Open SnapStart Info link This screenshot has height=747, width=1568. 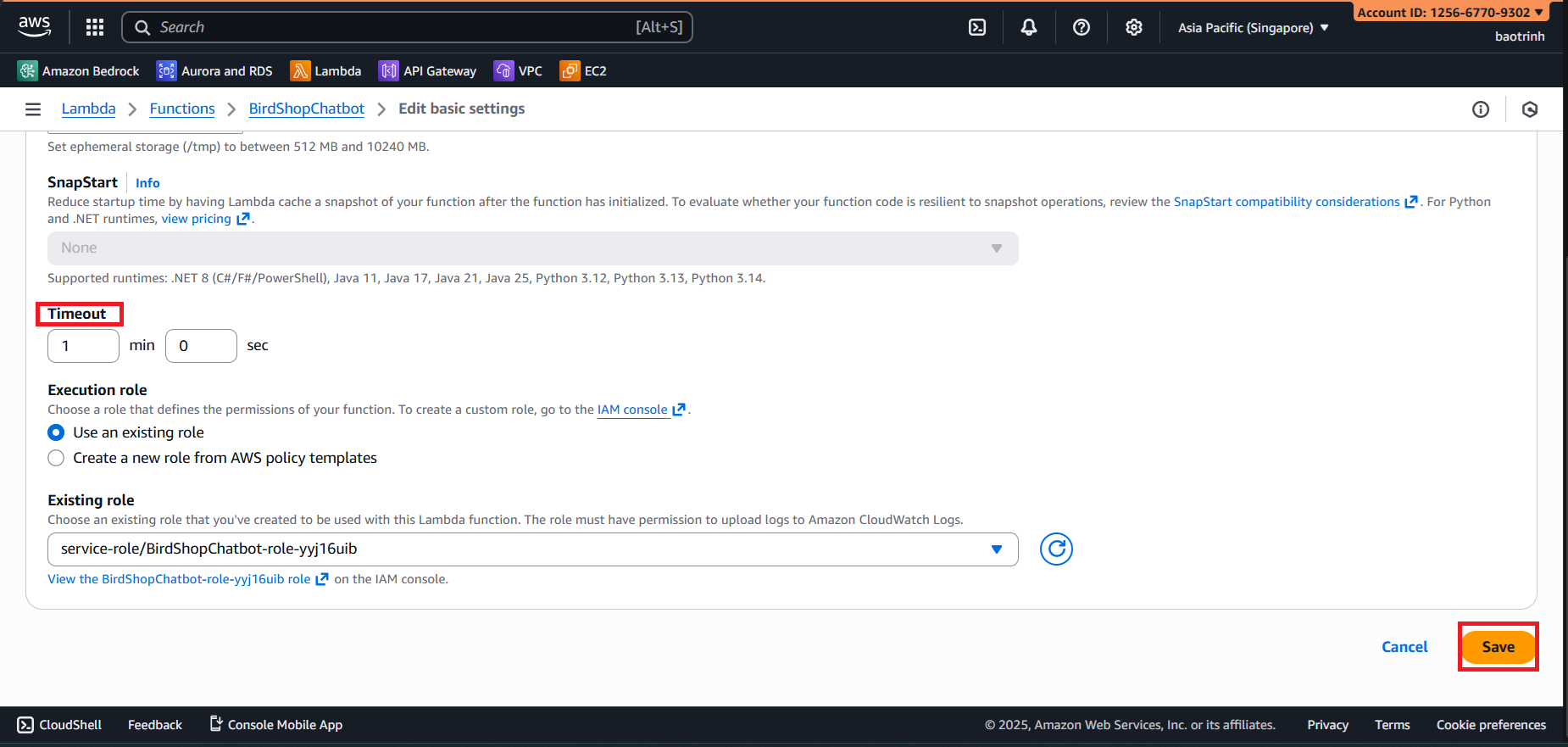147,183
